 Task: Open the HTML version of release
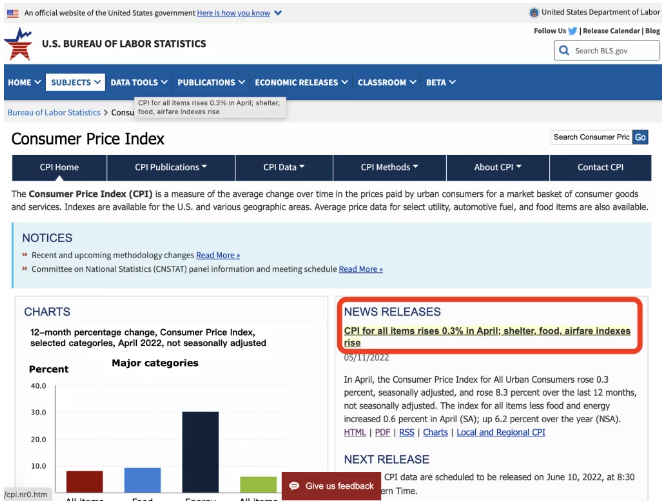pos(355,432)
